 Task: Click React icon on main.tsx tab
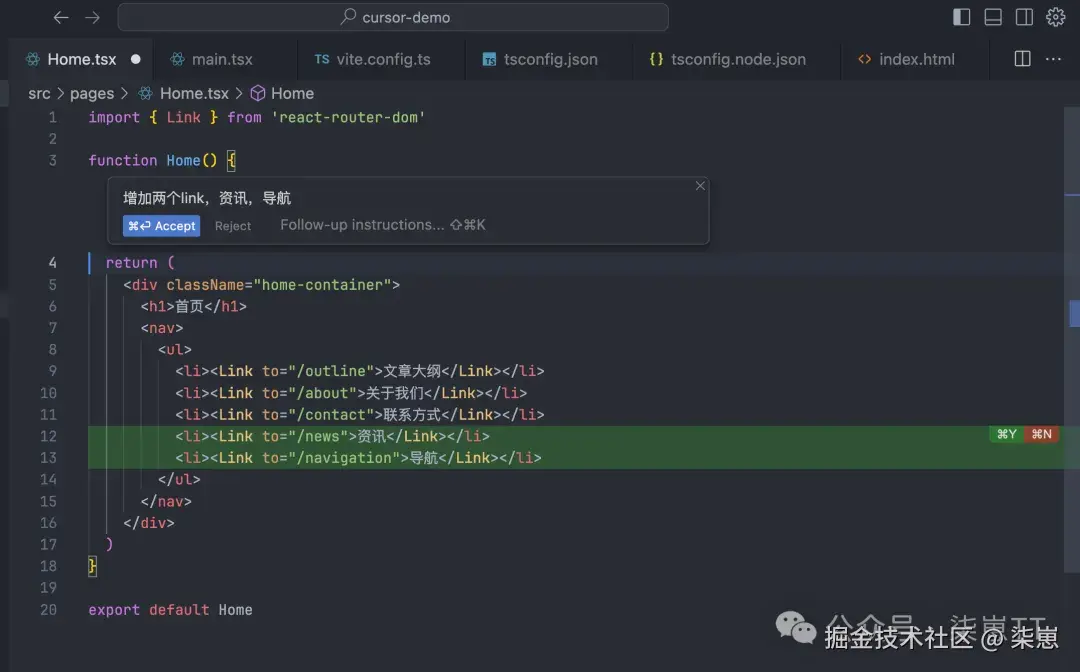[178, 59]
